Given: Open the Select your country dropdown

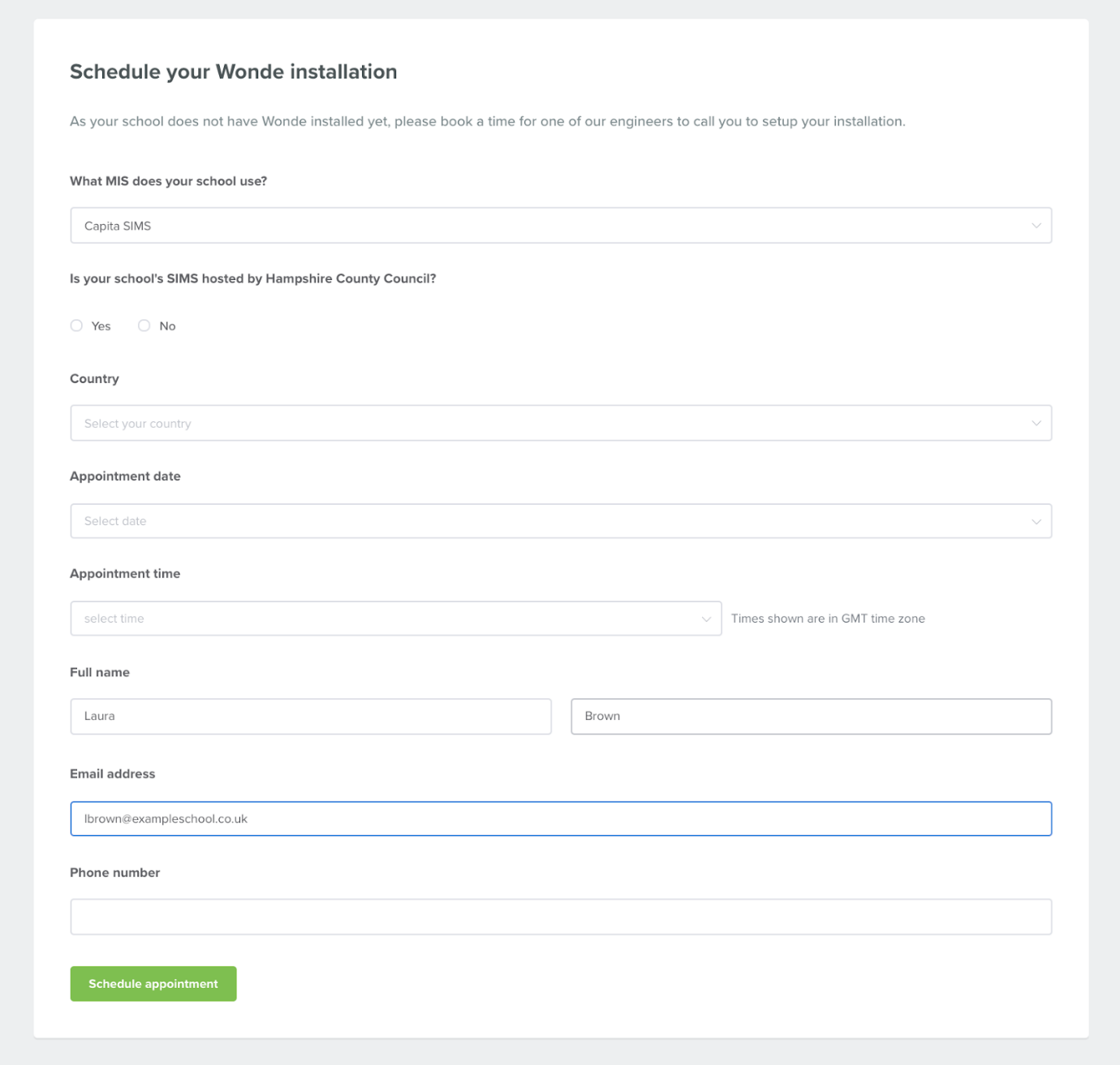Looking at the screenshot, I should pos(561,423).
